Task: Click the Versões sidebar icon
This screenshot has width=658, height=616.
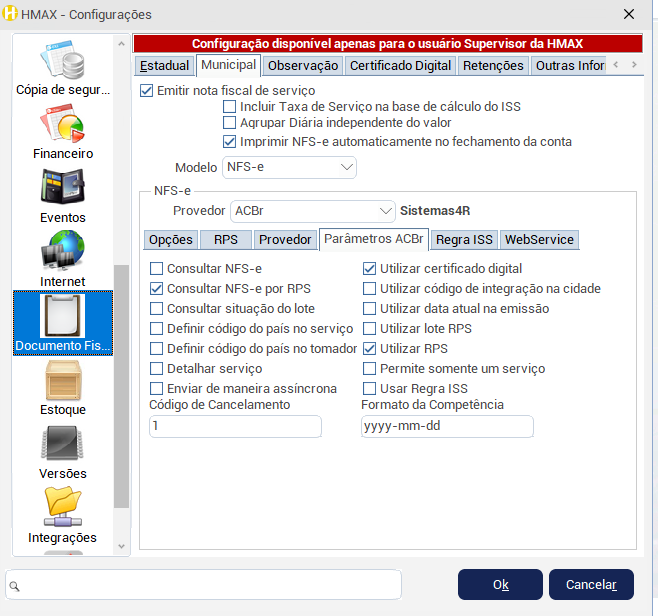Action: click(63, 445)
